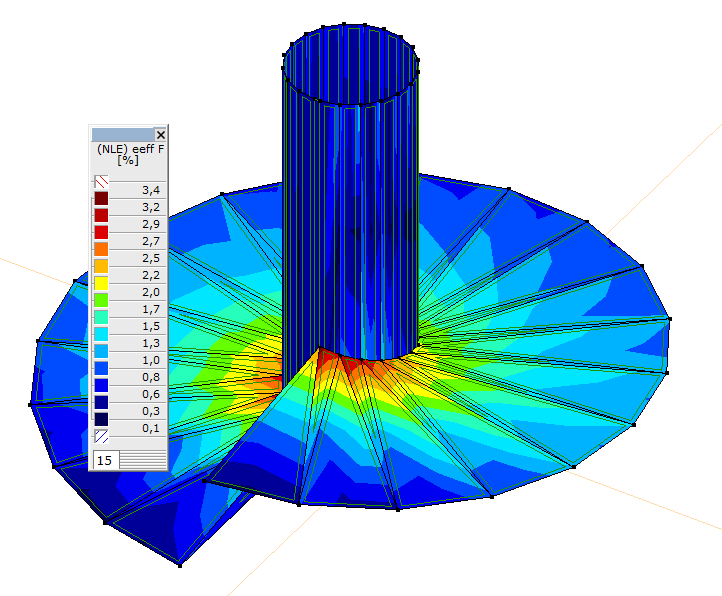
Task: Select the legend value 3,2
Action: tap(151, 207)
